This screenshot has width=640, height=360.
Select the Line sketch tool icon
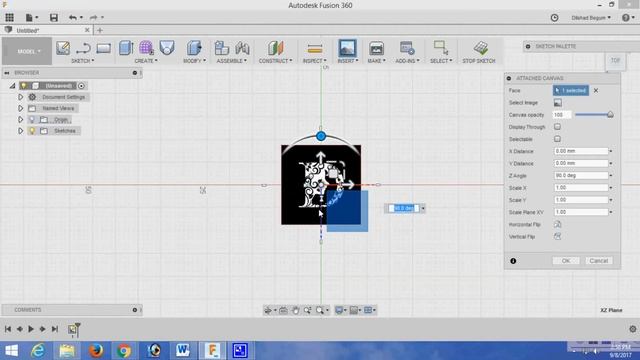coord(83,48)
